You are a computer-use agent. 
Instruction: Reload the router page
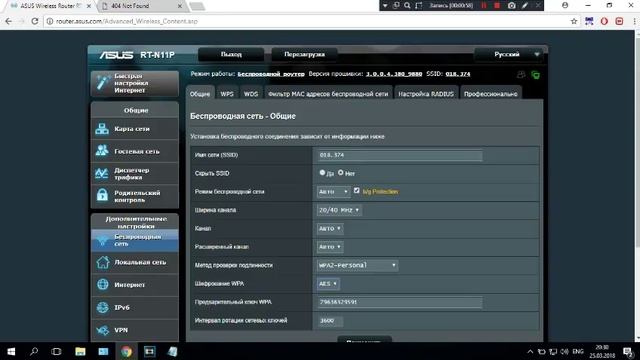click(35, 21)
